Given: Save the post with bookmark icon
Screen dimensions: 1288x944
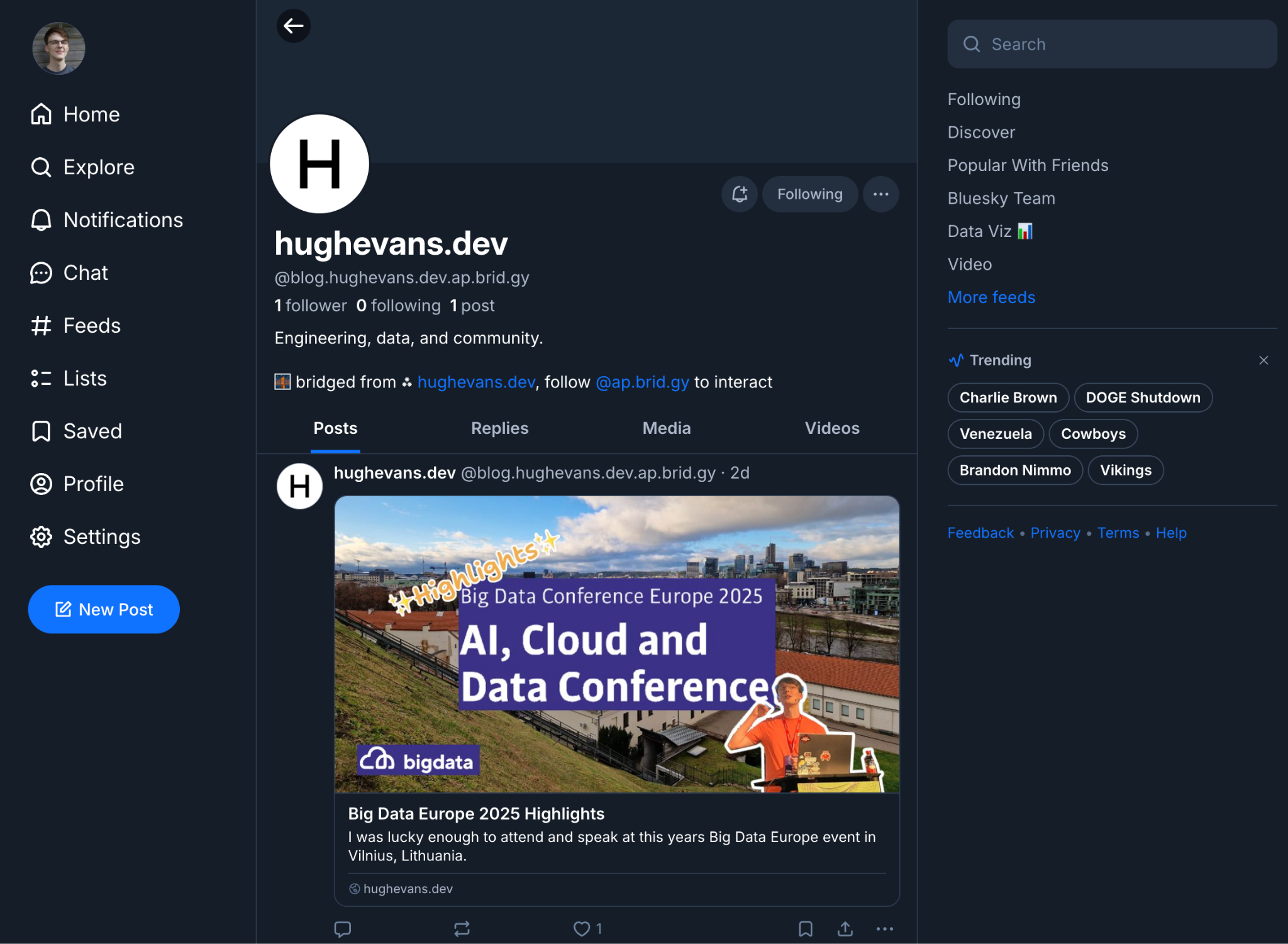Looking at the screenshot, I should click(806, 929).
